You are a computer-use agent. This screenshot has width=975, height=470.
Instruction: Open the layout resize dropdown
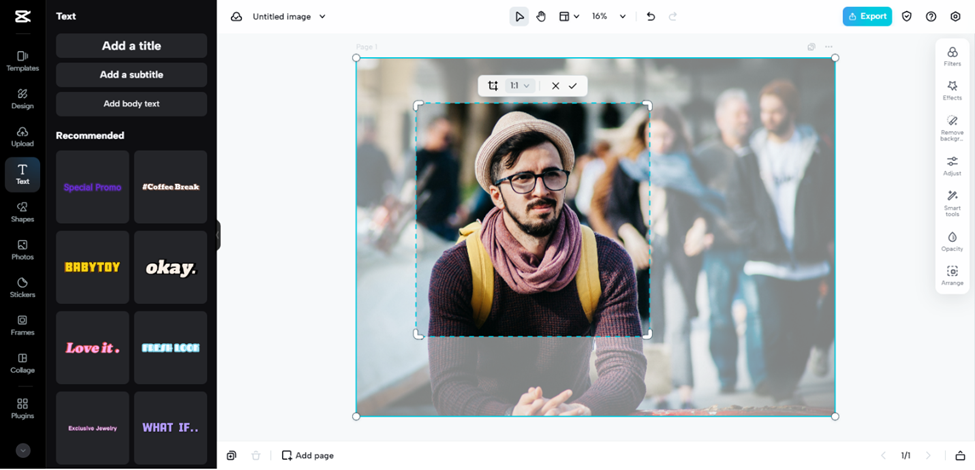[569, 17]
